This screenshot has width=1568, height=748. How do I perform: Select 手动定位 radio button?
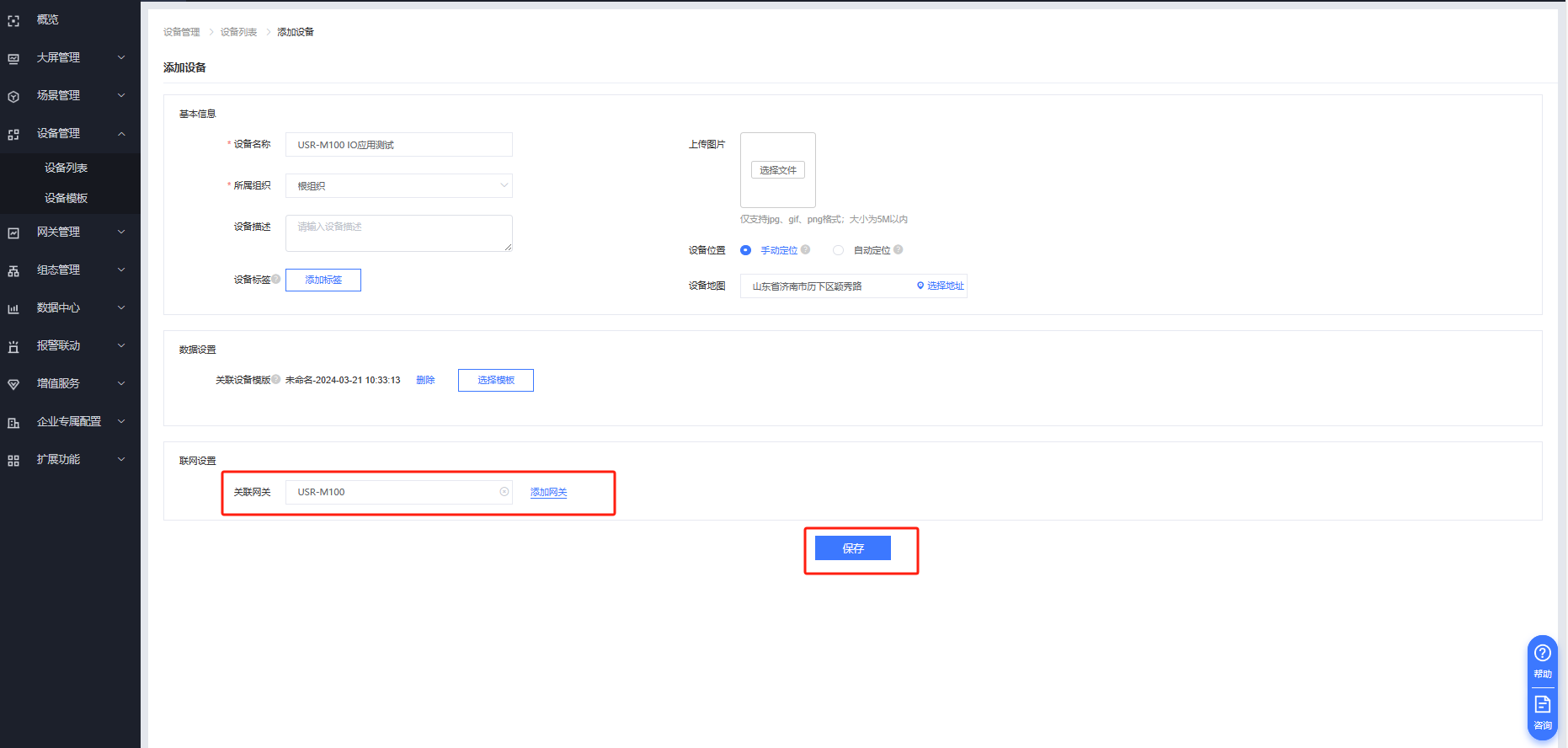point(745,250)
